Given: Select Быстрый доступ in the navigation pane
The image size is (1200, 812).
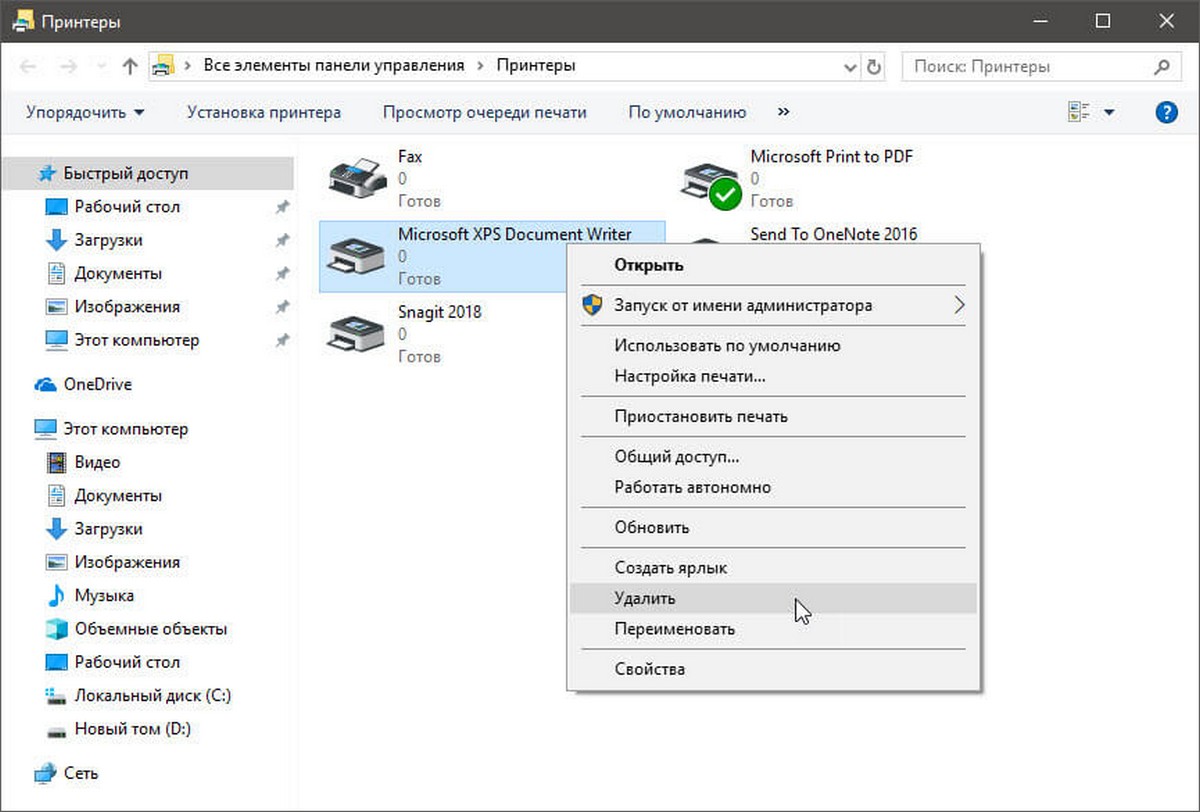Looking at the screenshot, I should pyautogui.click(x=147, y=174).
